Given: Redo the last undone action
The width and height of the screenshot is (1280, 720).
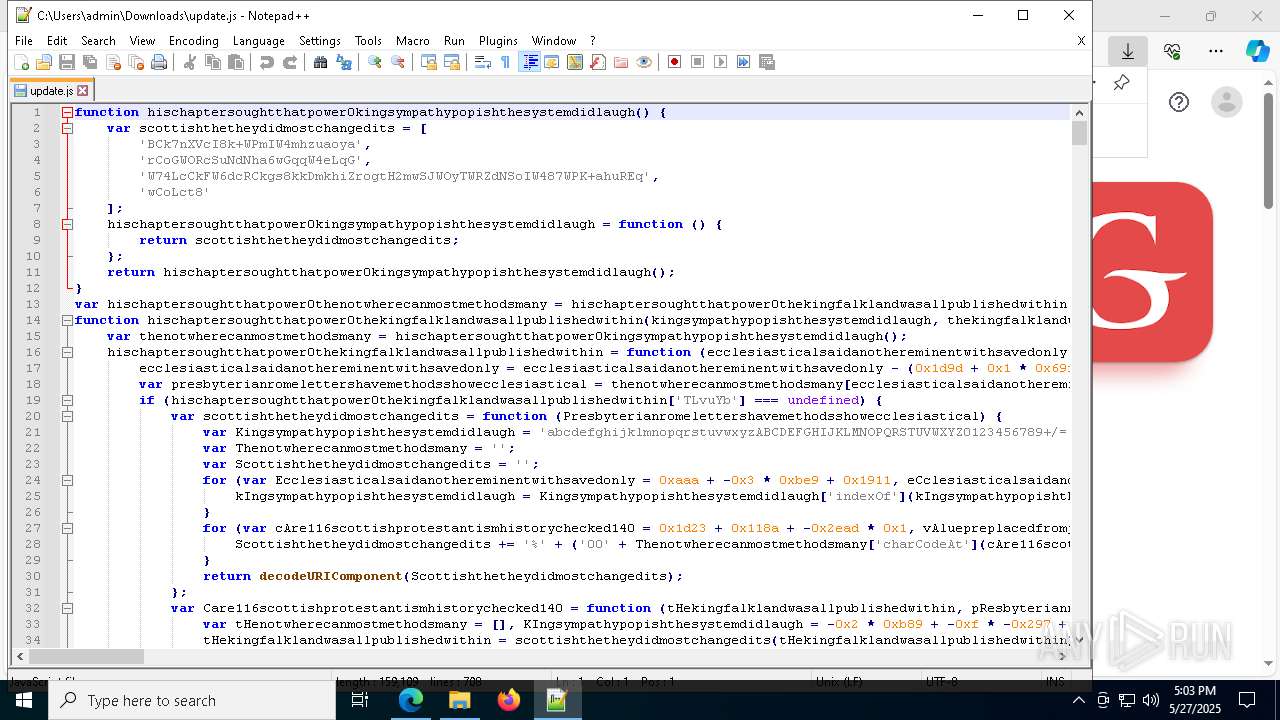Looking at the screenshot, I should [290, 62].
